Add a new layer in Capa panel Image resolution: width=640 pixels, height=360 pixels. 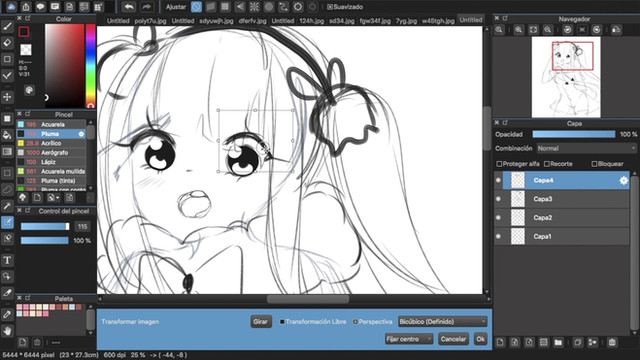(x=500, y=342)
